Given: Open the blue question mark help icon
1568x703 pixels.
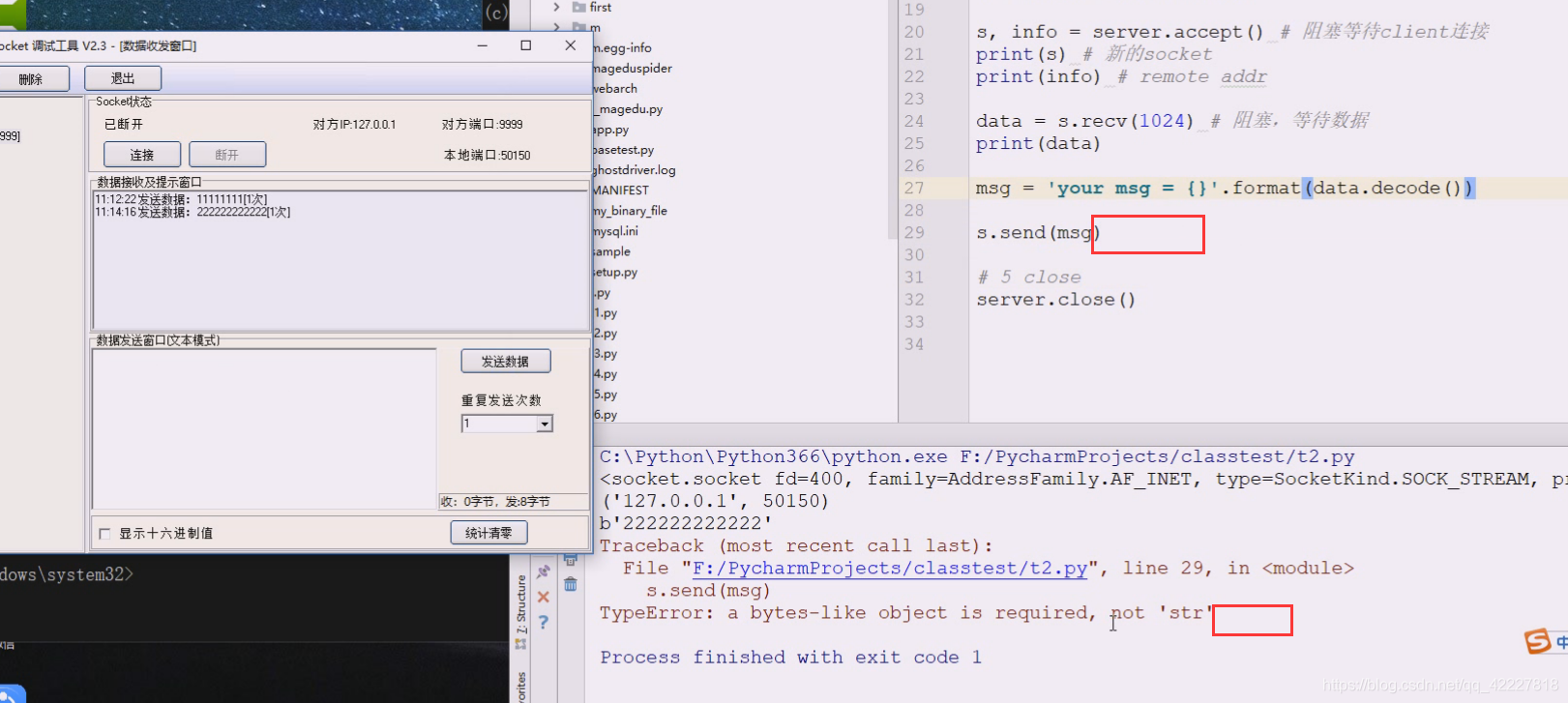Looking at the screenshot, I should (x=544, y=622).
